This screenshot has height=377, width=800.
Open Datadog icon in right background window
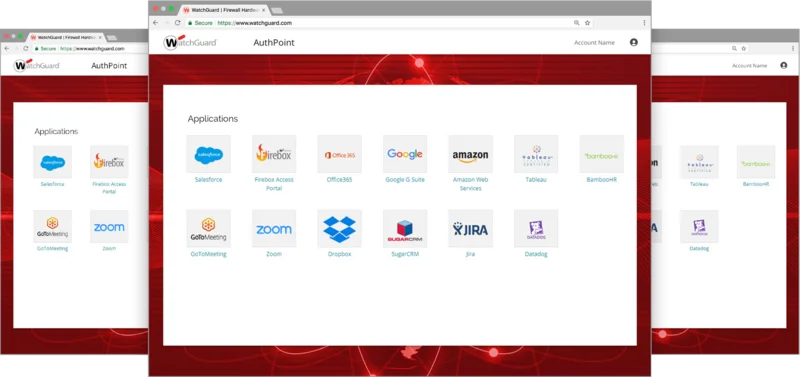(699, 227)
